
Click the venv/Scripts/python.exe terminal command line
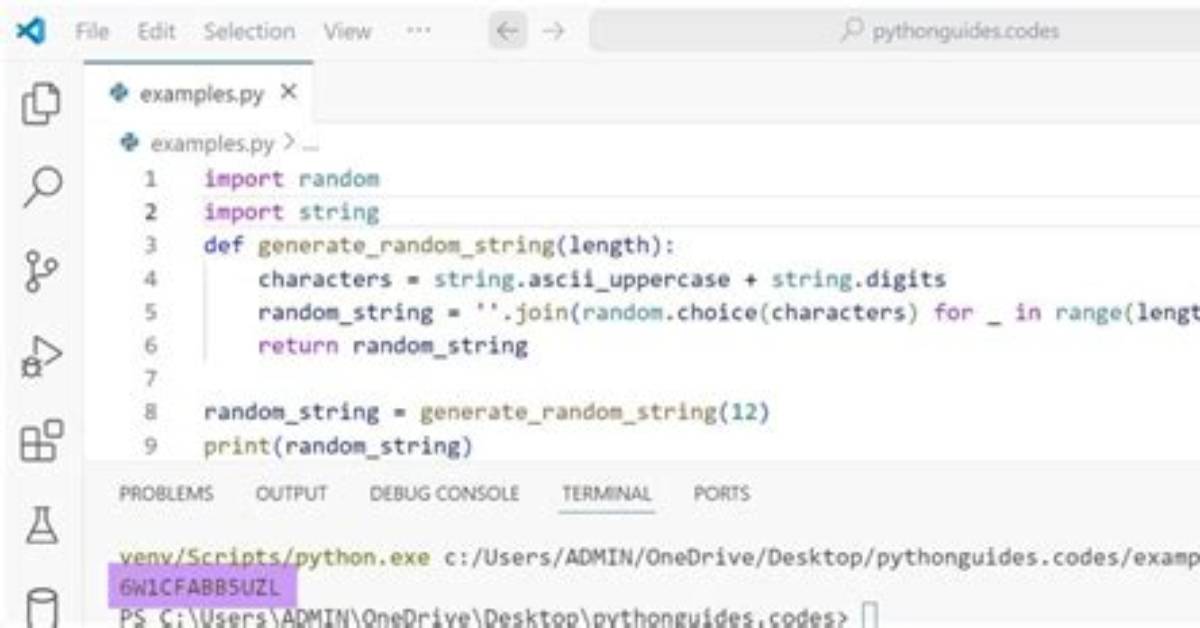point(659,556)
